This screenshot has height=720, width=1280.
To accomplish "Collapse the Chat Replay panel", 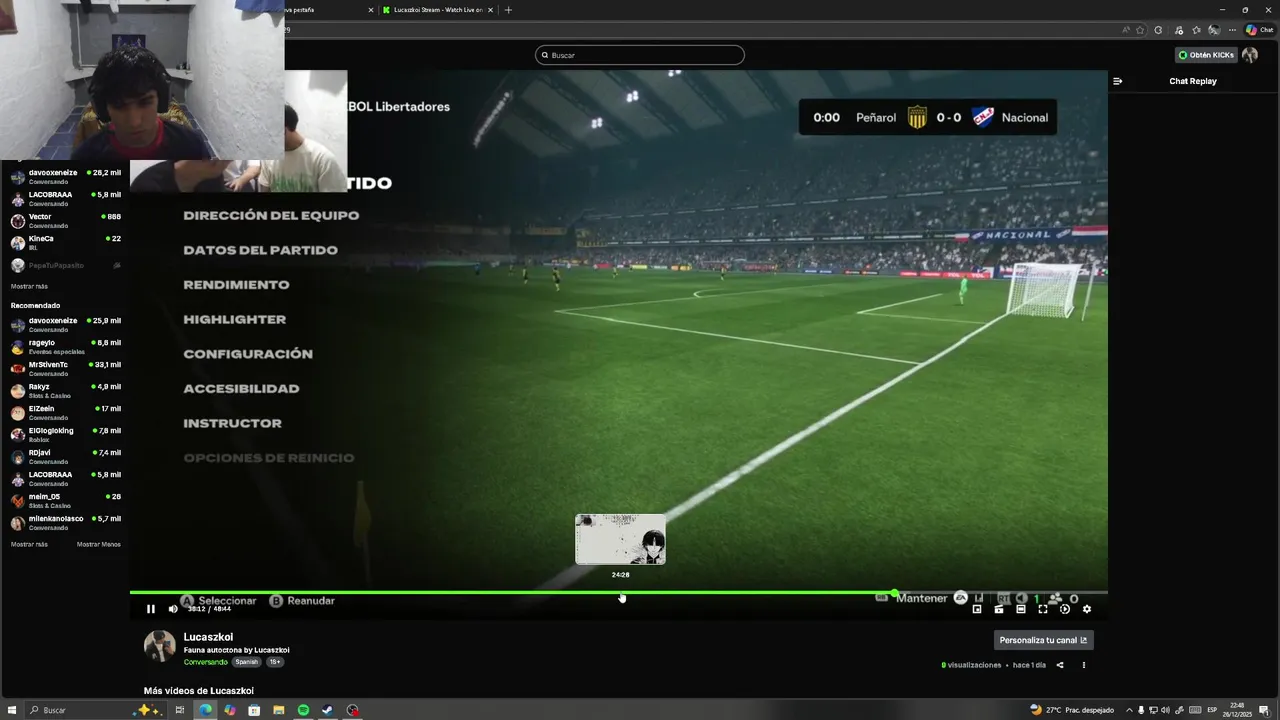I will (1118, 81).
